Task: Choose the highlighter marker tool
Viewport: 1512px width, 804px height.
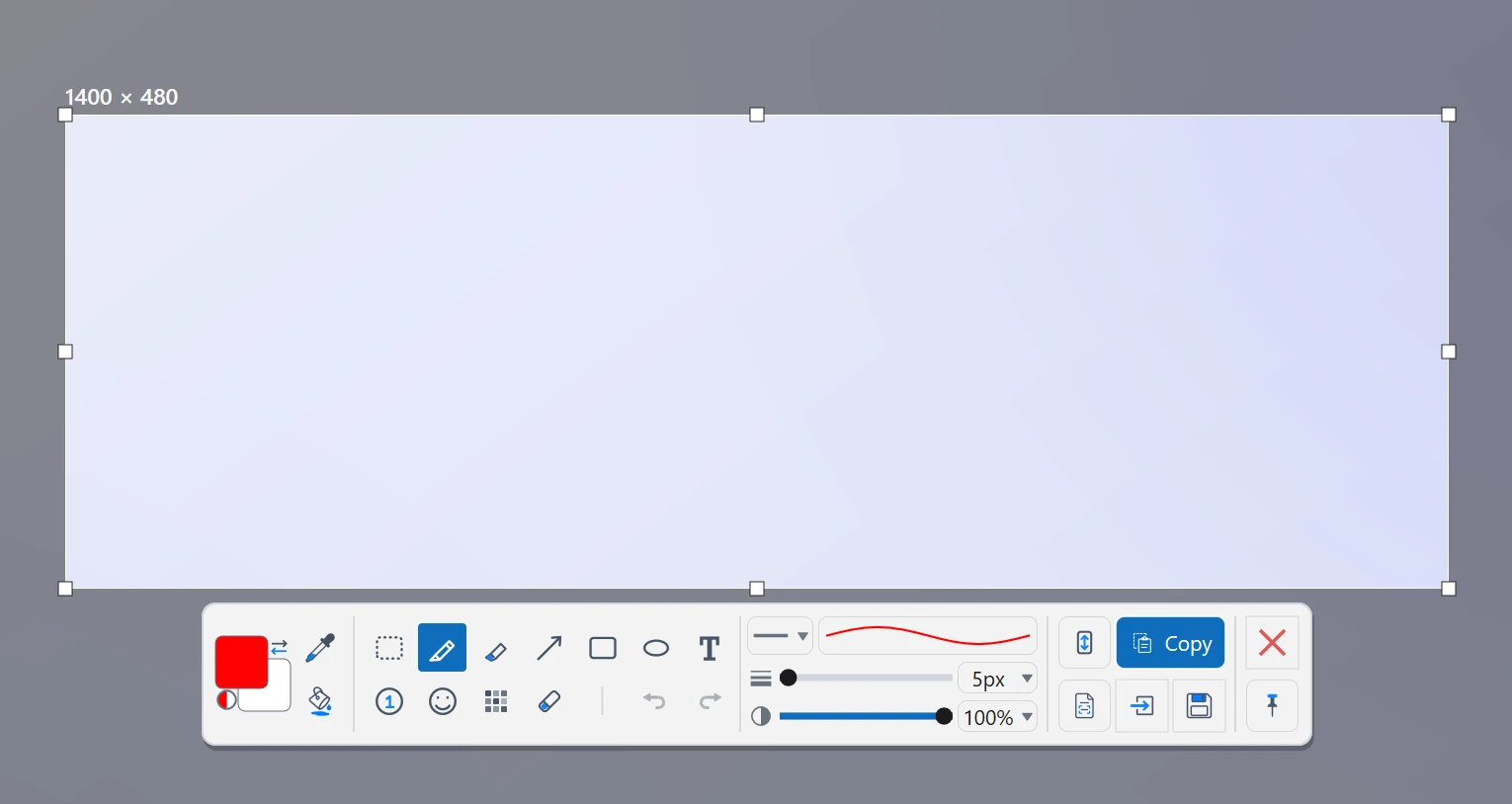Action: click(496, 648)
